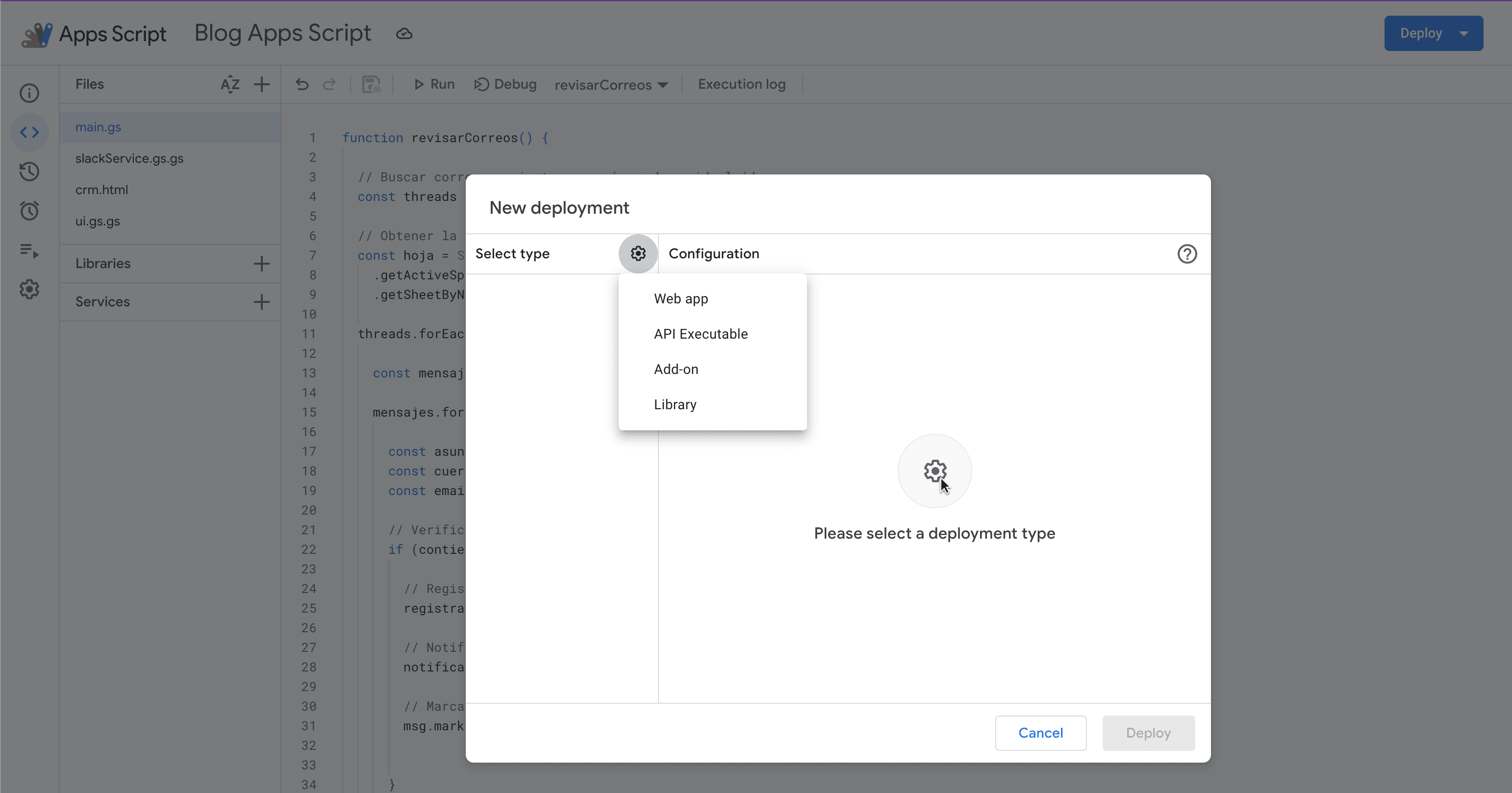Add a library with Libraries plus
The image size is (1512, 793).
261,264
